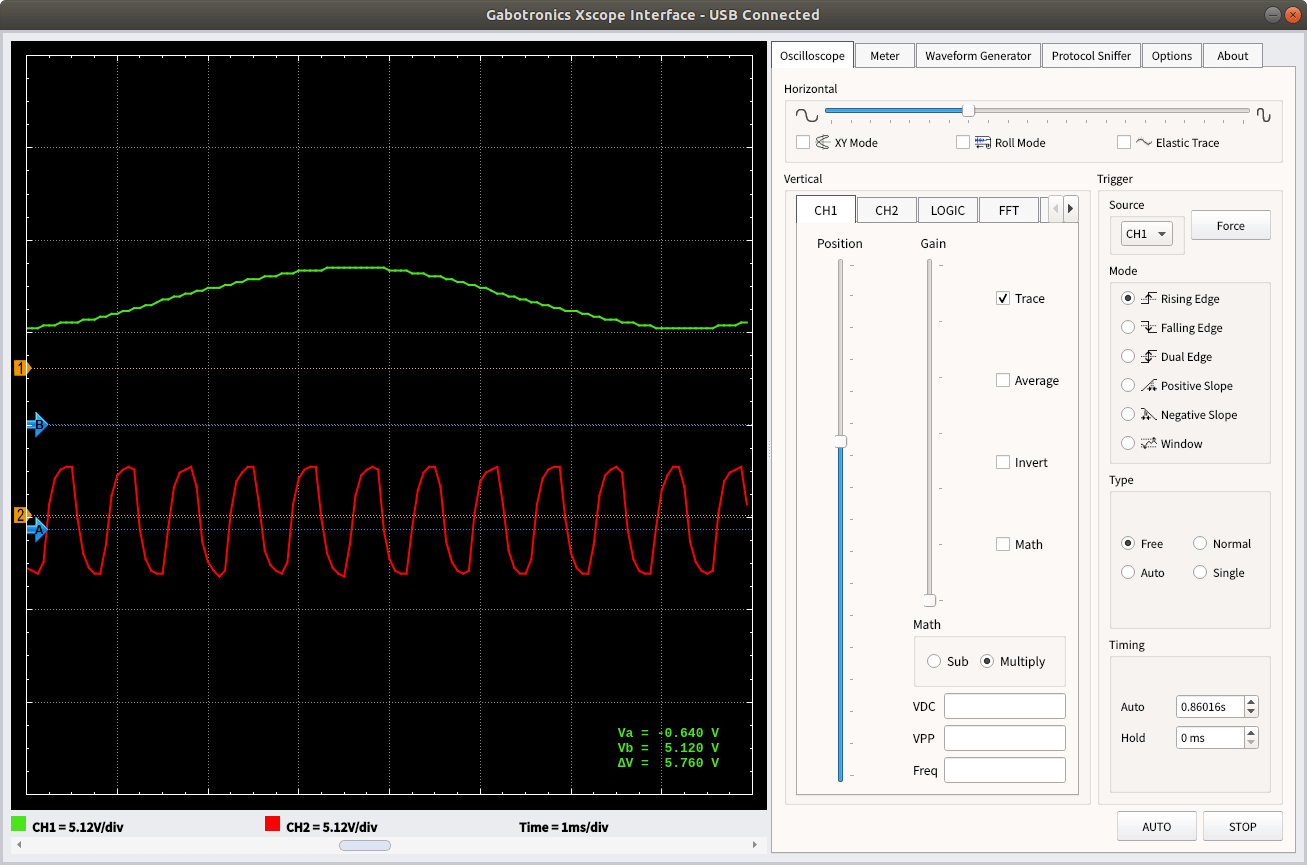
Task: Select Falling Edge trigger mode
Action: pyautogui.click(x=1128, y=327)
